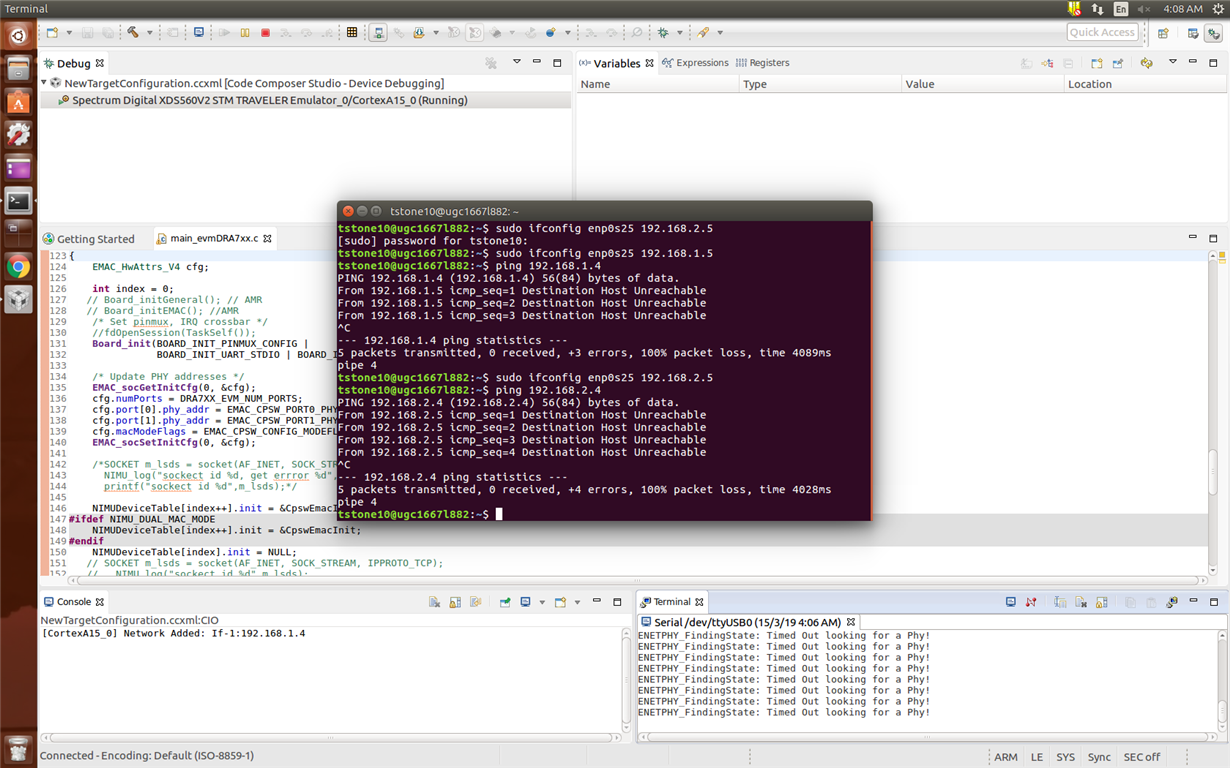Close the Serial /dev/ttyUSB0 terminal tab

(851, 622)
